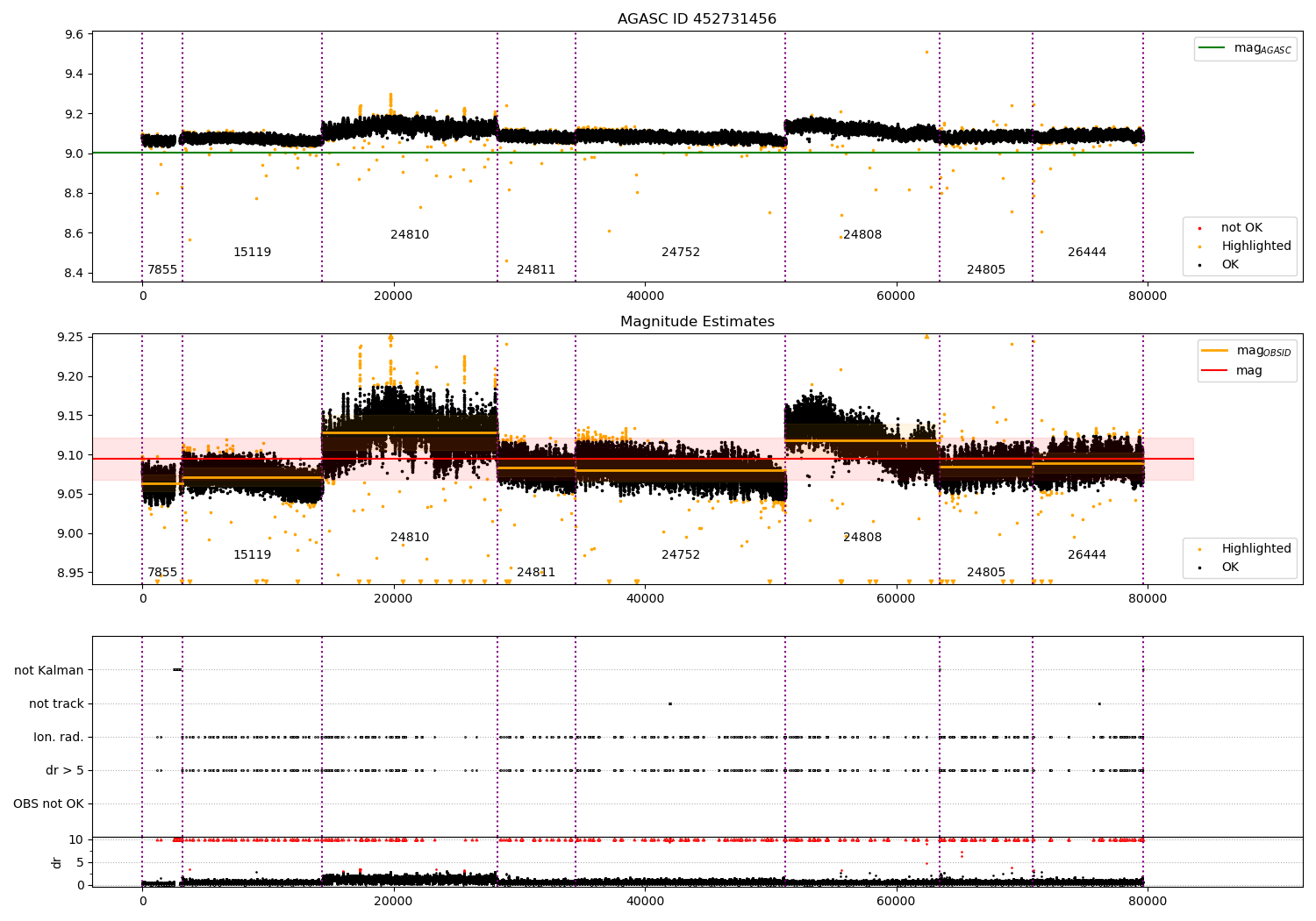This screenshot has width=1316, height=921.
Task: Click the 'dr > 5' row label
Action: [x=65, y=771]
